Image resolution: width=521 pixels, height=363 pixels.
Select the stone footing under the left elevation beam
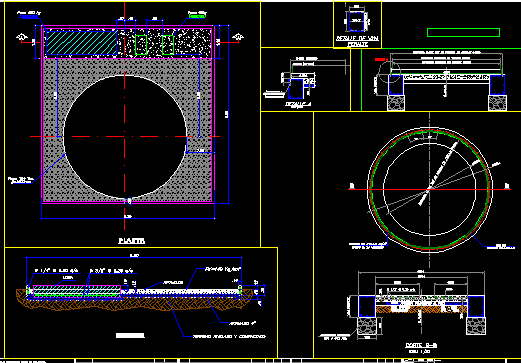396,103
